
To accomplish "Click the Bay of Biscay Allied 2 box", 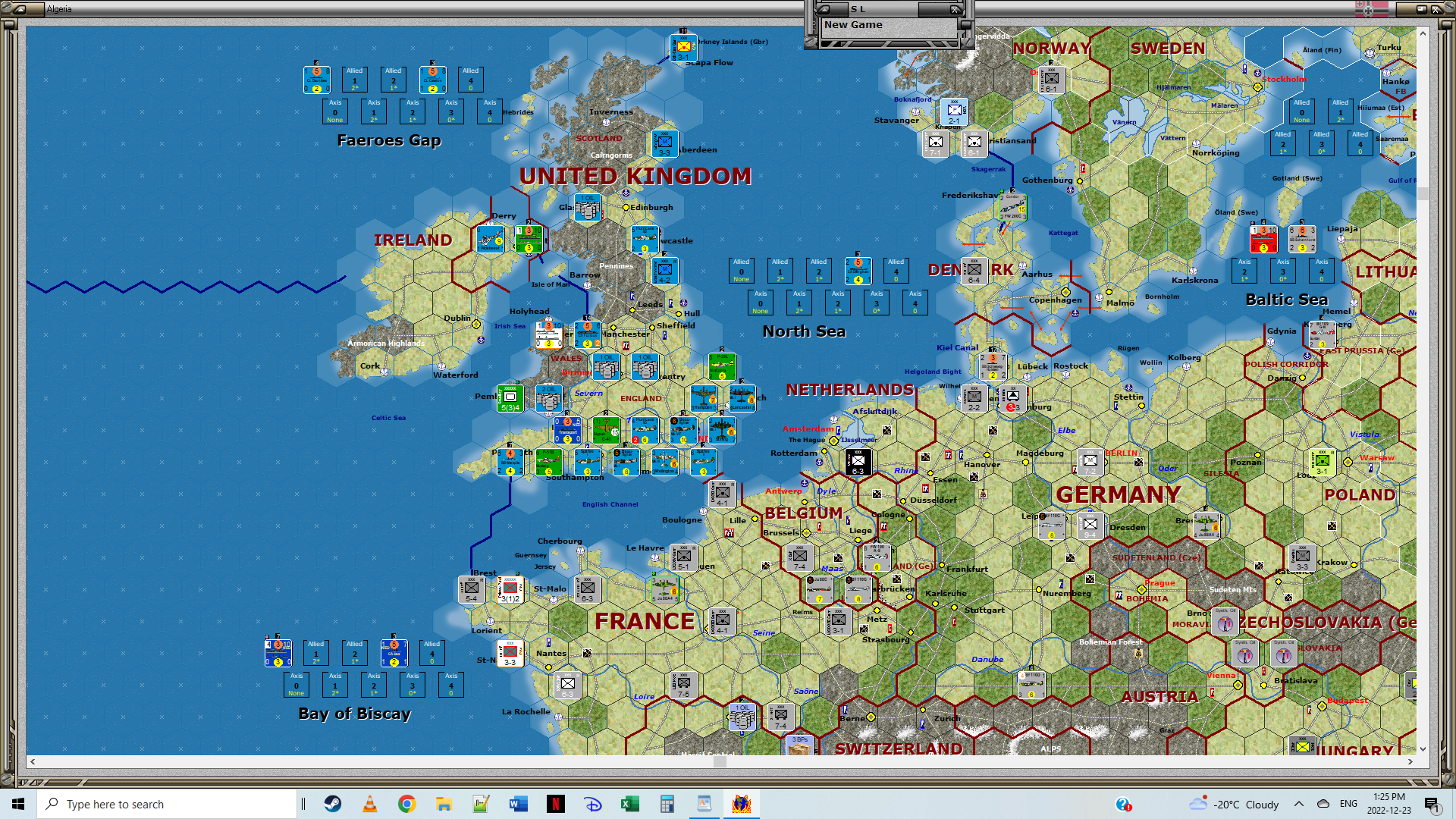I will 354,653.
